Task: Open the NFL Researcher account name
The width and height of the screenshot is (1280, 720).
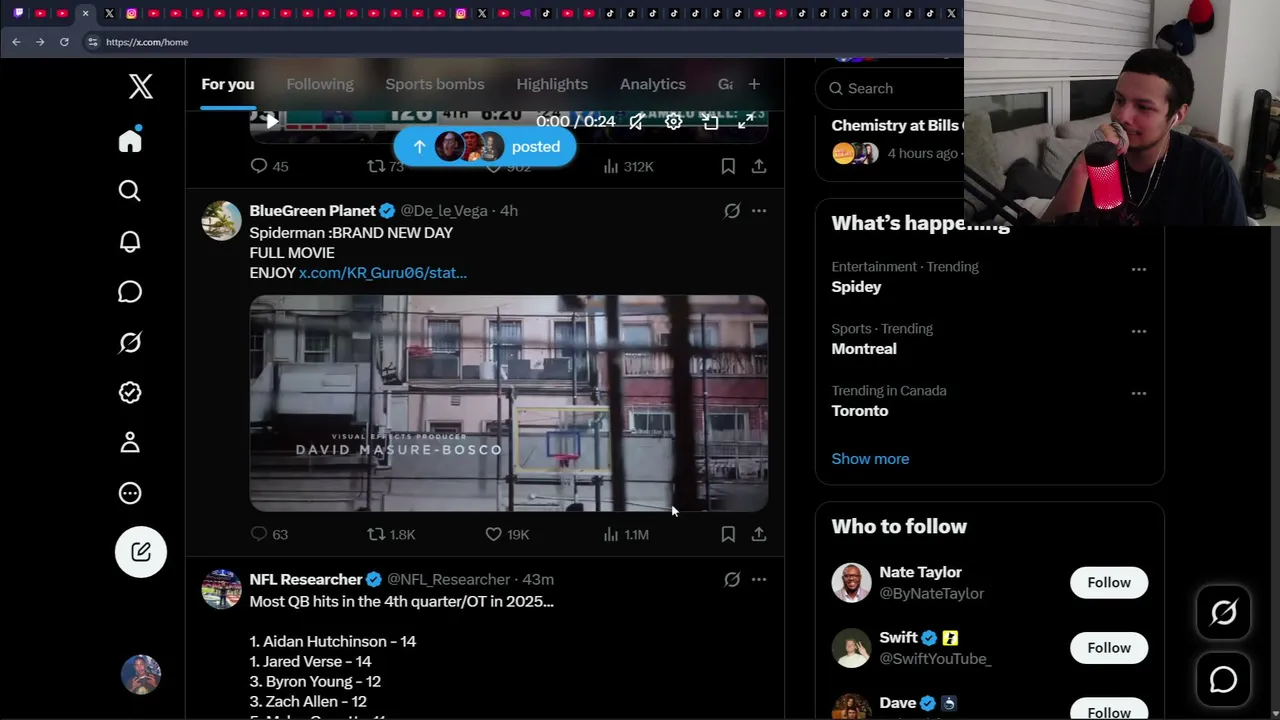Action: [306, 580]
